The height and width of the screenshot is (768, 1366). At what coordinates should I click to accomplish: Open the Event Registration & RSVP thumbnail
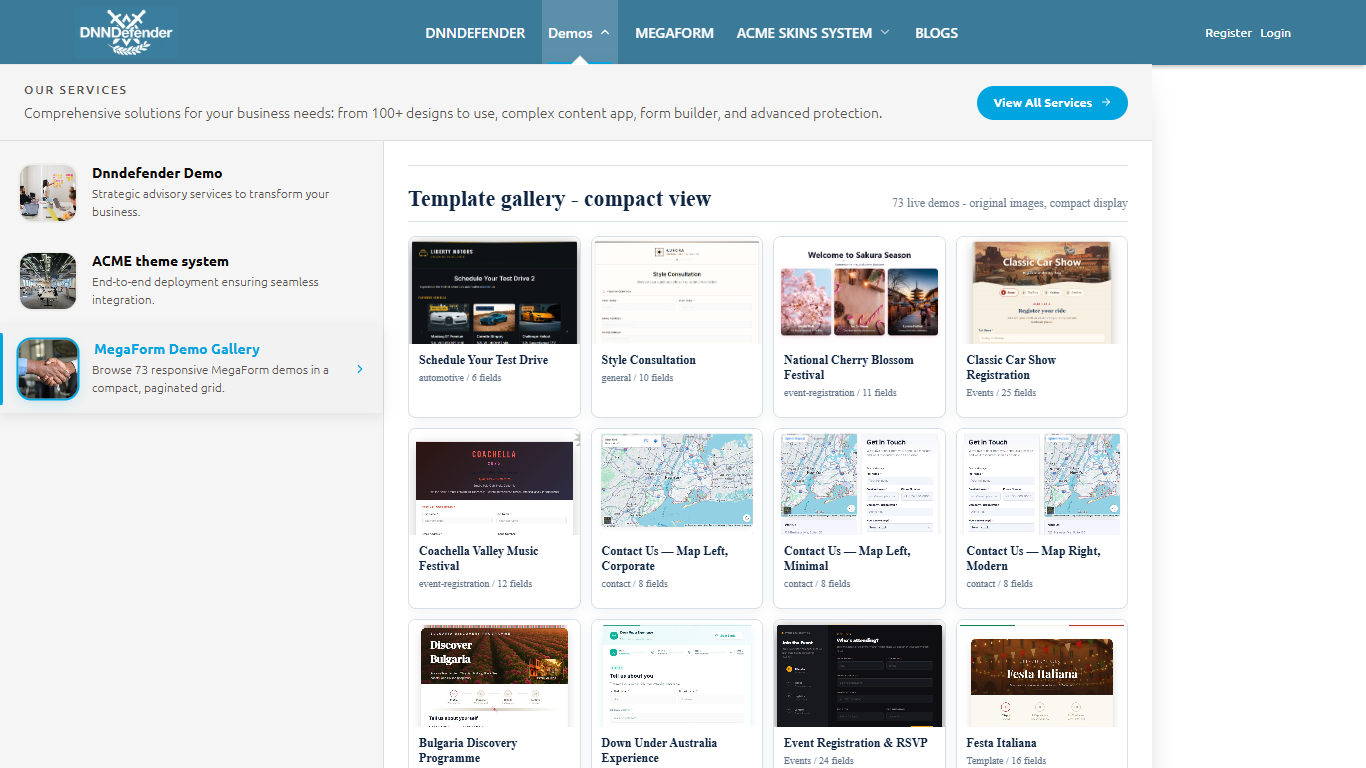[860, 676]
